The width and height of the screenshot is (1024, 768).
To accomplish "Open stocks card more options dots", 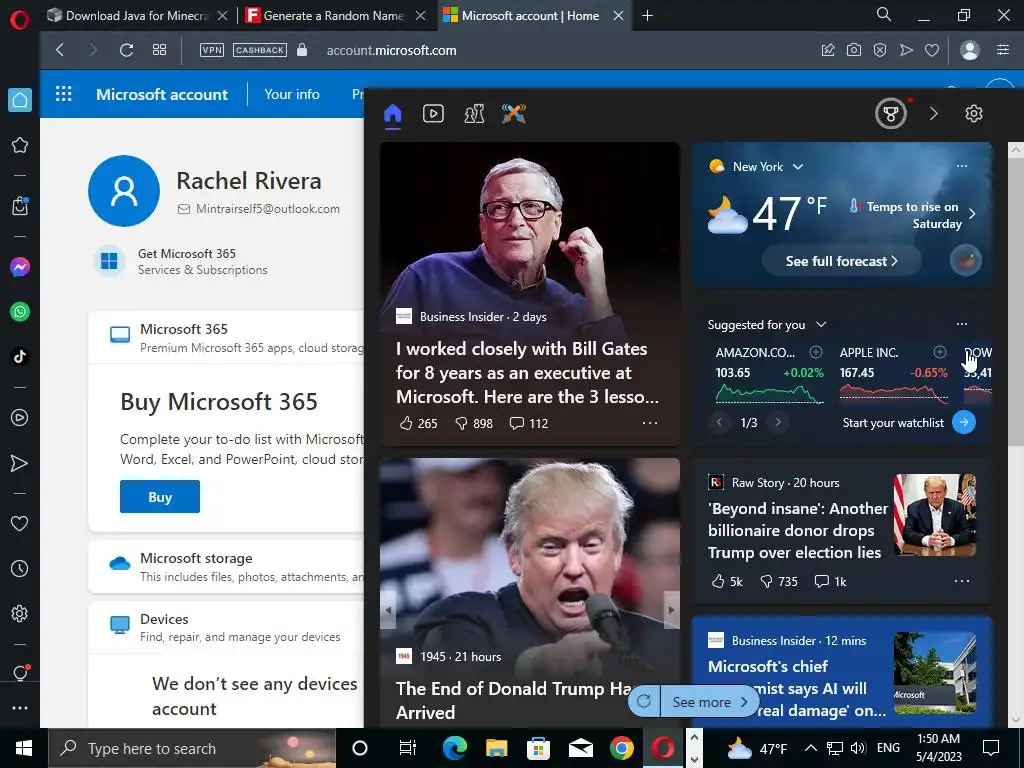I will point(962,324).
